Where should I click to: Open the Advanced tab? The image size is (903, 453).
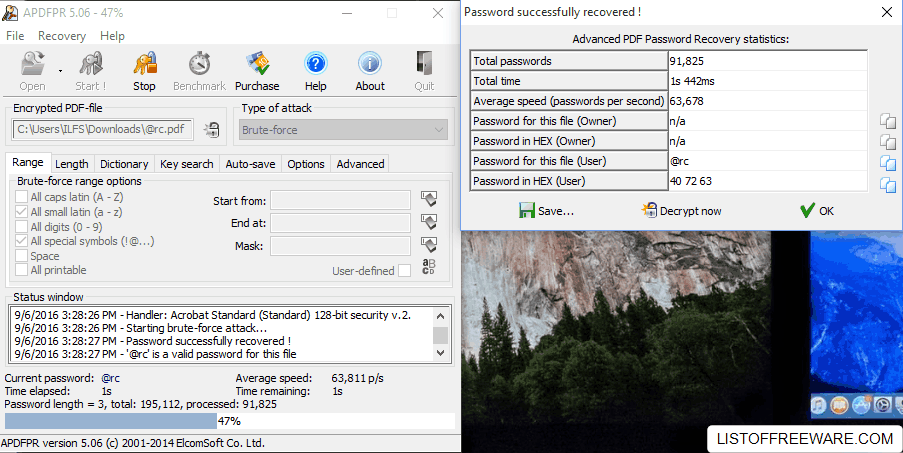pyautogui.click(x=361, y=164)
